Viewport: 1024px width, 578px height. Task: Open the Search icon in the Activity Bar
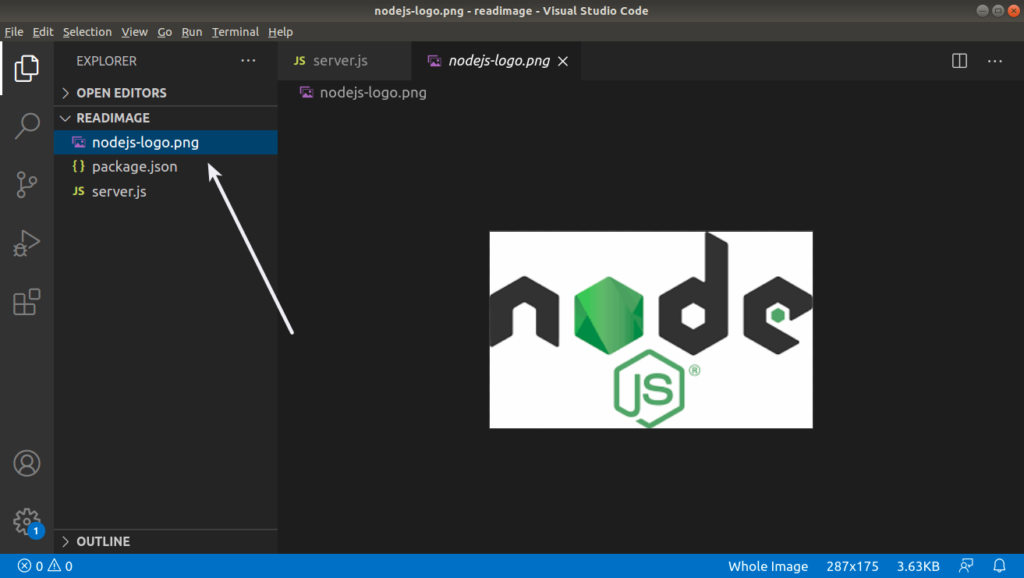pos(27,125)
